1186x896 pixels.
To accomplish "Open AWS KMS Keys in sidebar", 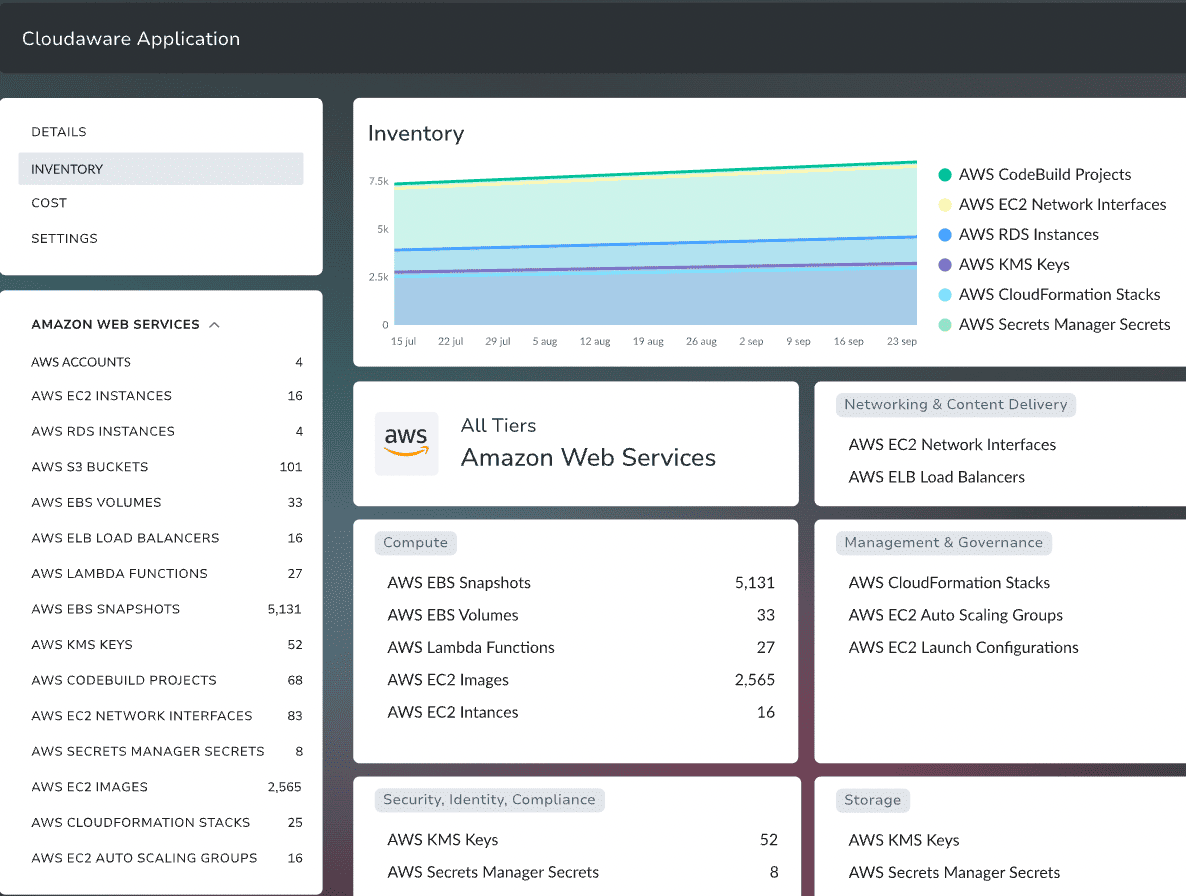I will pyautogui.click(x=82, y=644).
